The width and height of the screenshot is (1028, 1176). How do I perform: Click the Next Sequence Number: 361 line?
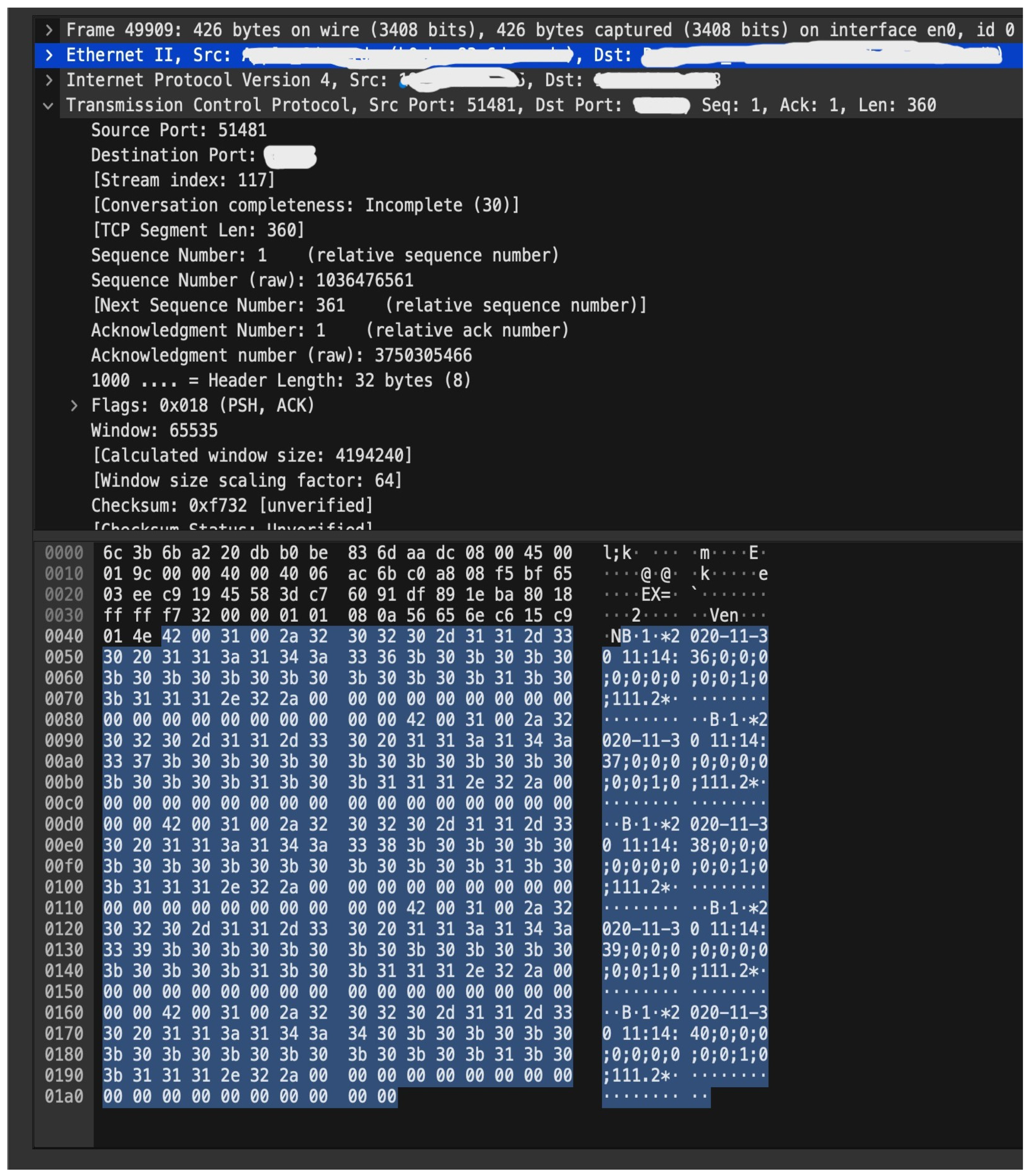pos(369,306)
